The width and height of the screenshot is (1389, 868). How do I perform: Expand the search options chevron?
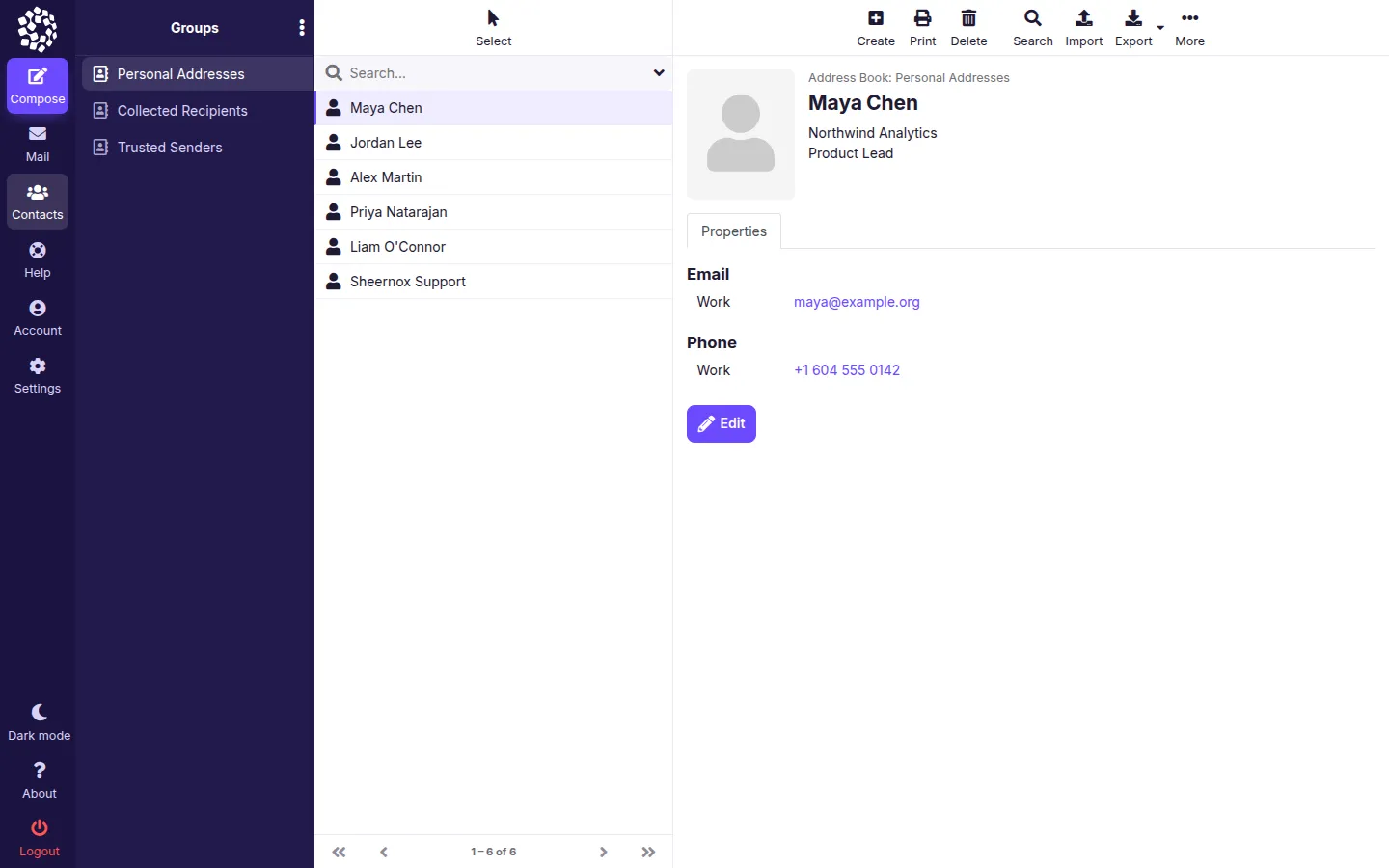click(x=659, y=73)
